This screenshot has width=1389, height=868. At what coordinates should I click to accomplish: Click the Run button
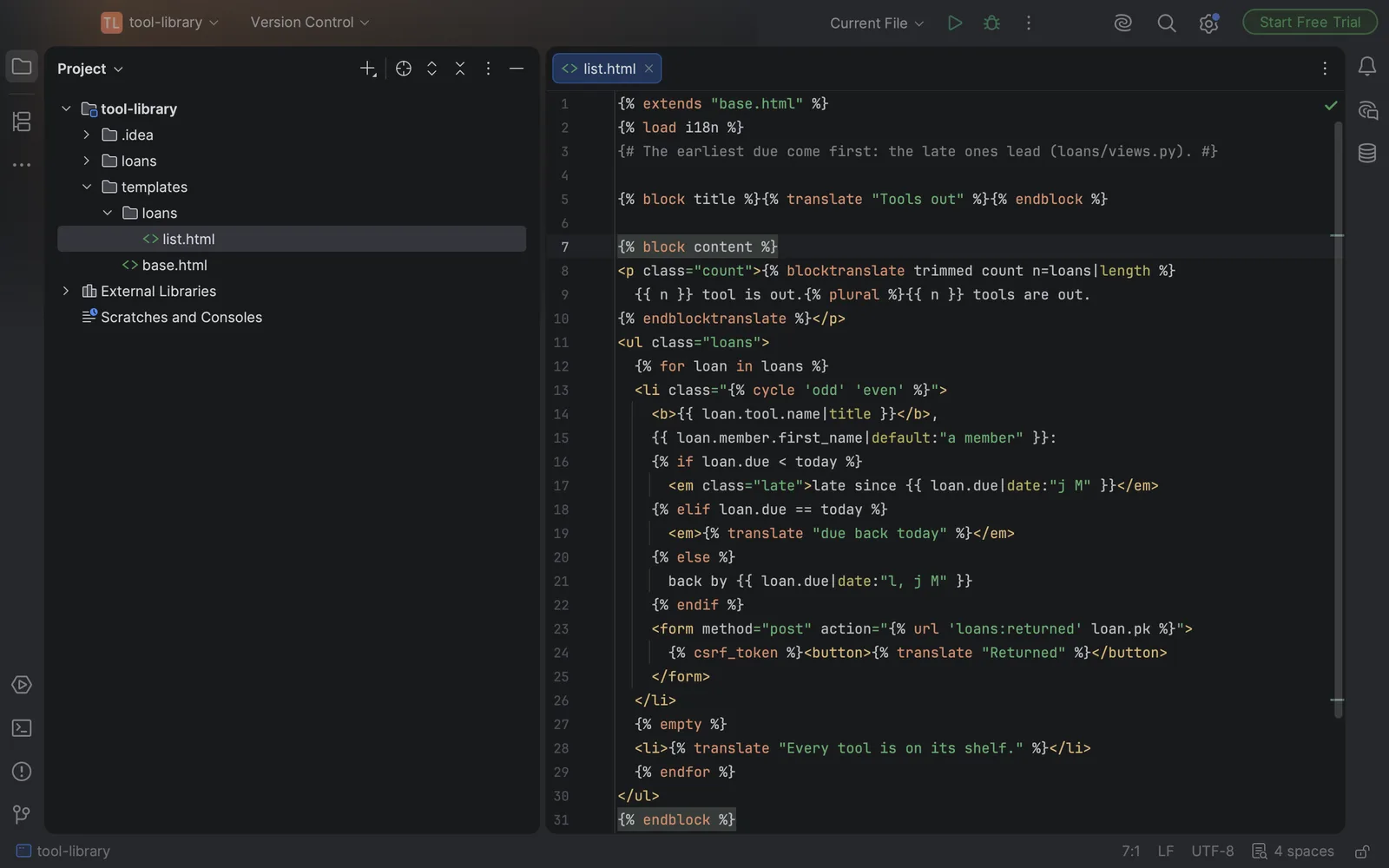point(955,23)
